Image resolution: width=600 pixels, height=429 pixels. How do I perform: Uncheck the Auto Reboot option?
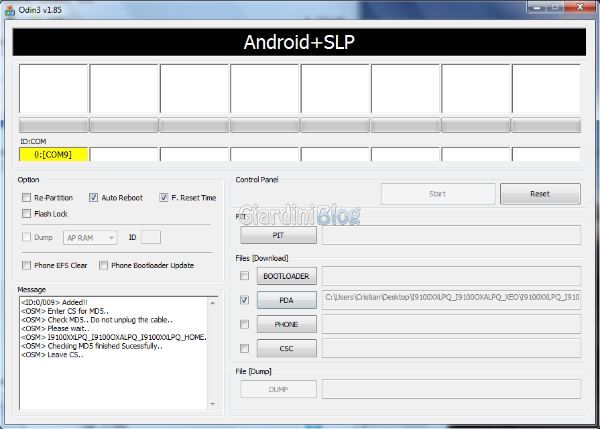coord(93,197)
